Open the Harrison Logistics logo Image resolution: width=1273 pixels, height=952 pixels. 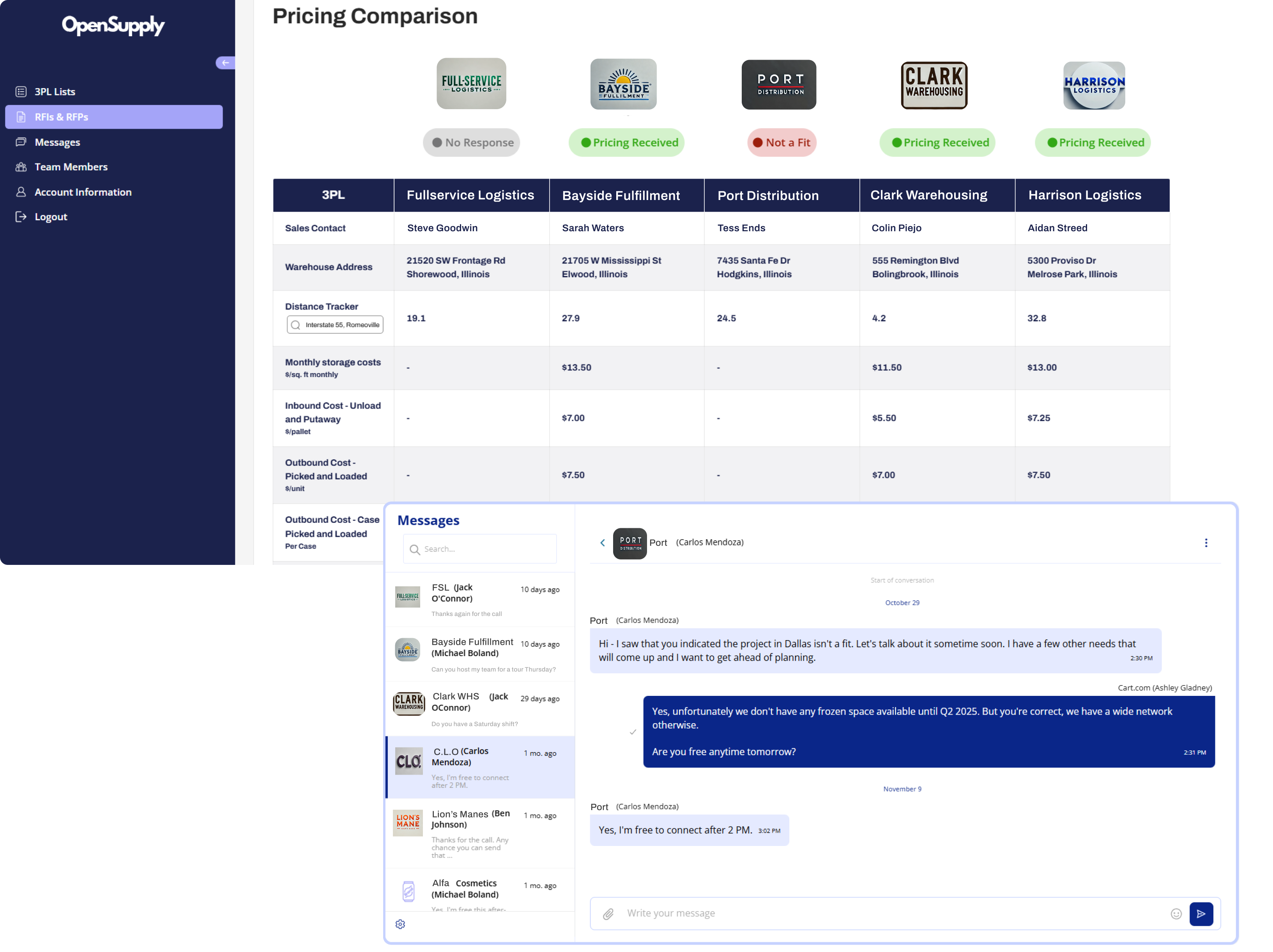coord(1094,85)
